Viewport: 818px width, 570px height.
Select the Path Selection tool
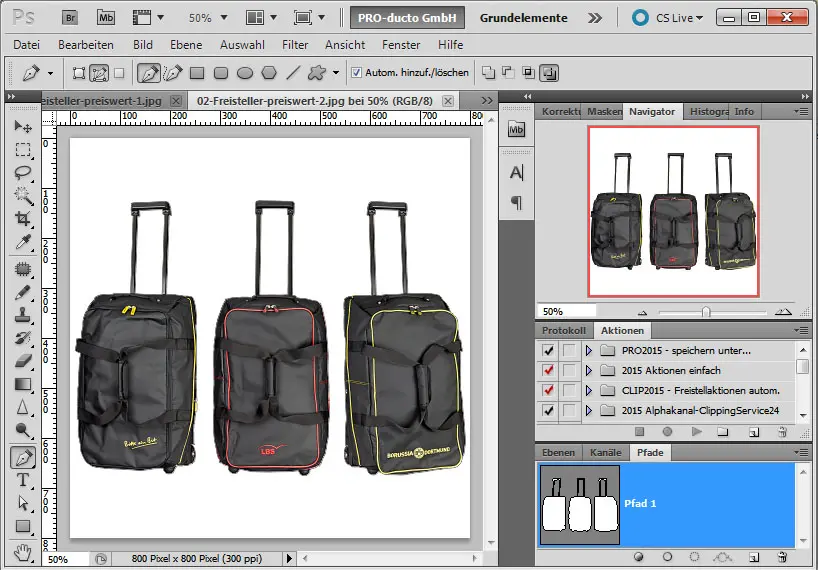pos(22,503)
